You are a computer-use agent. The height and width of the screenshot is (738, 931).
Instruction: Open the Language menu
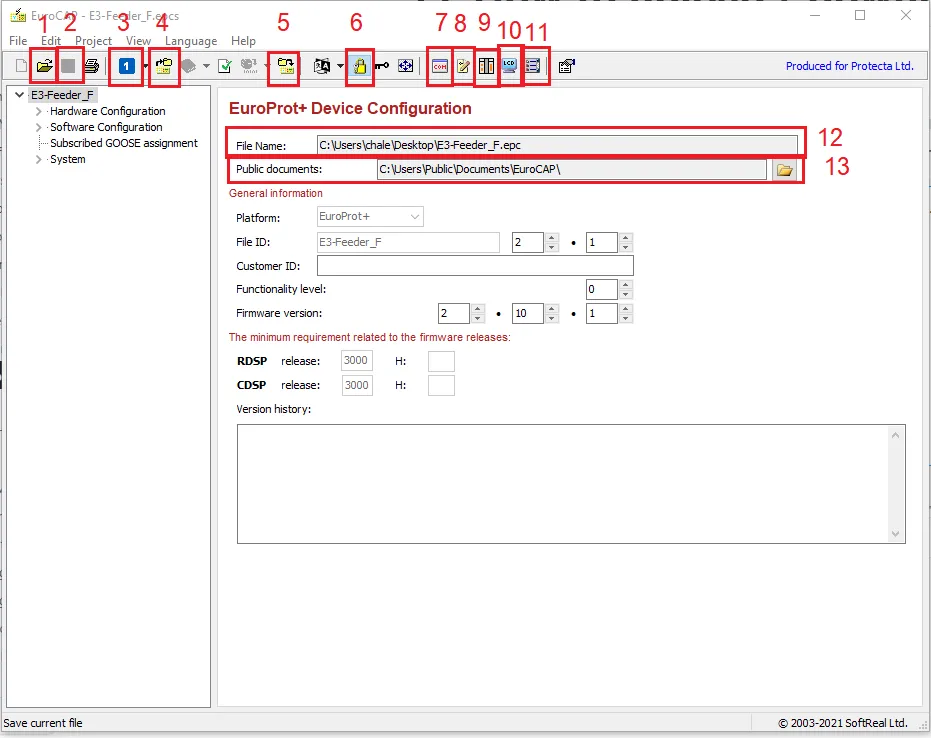click(x=191, y=41)
